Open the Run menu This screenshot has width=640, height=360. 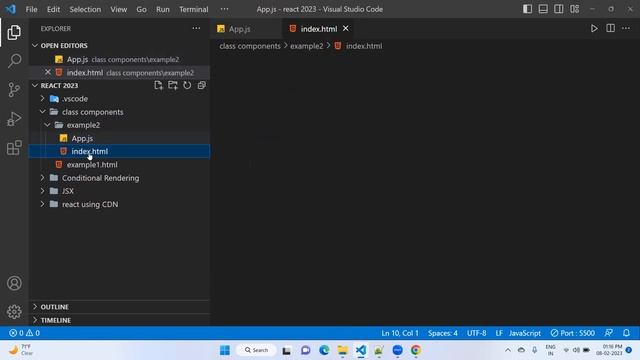pos(162,9)
